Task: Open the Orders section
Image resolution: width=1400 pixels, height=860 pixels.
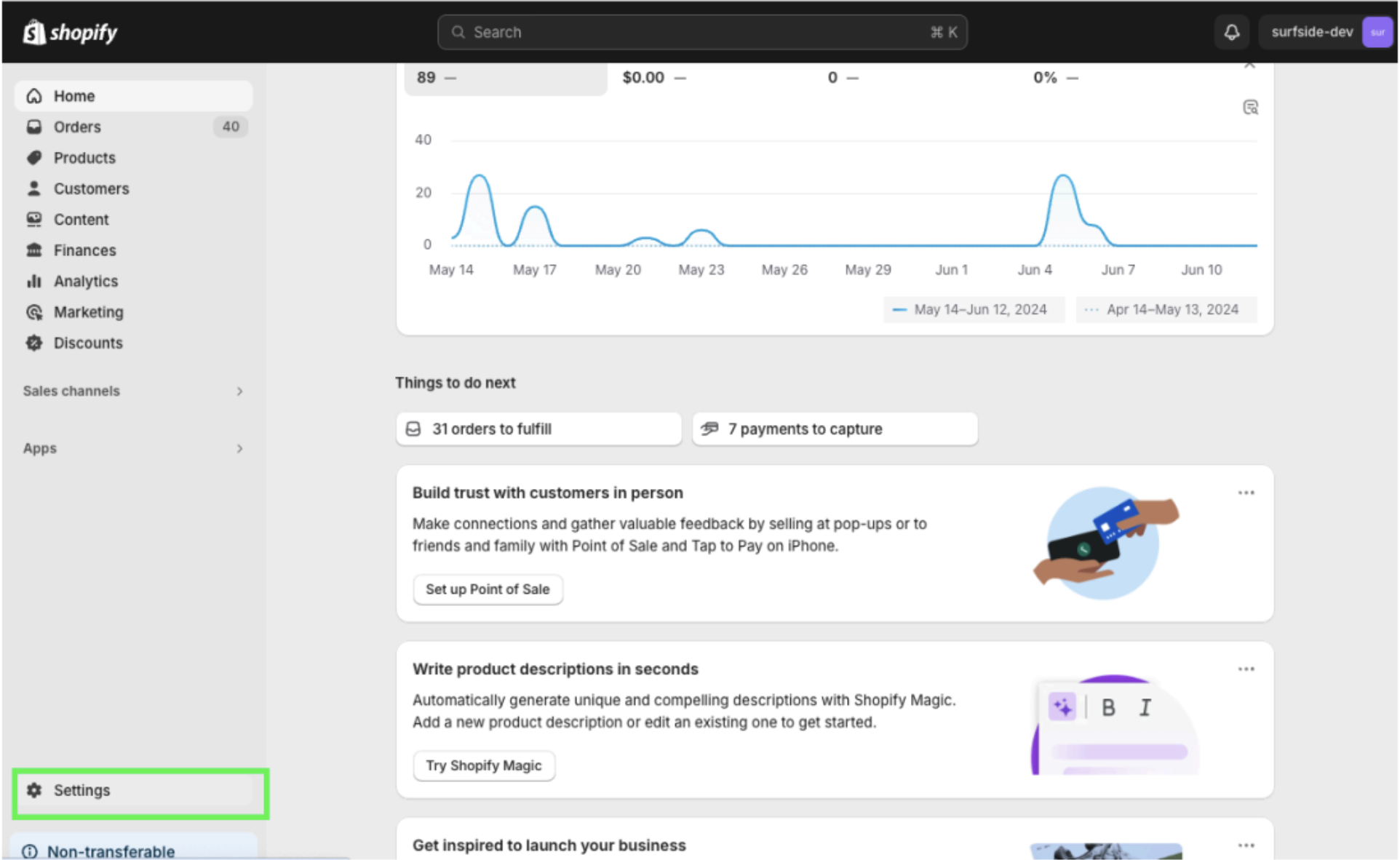Action: pos(133,127)
